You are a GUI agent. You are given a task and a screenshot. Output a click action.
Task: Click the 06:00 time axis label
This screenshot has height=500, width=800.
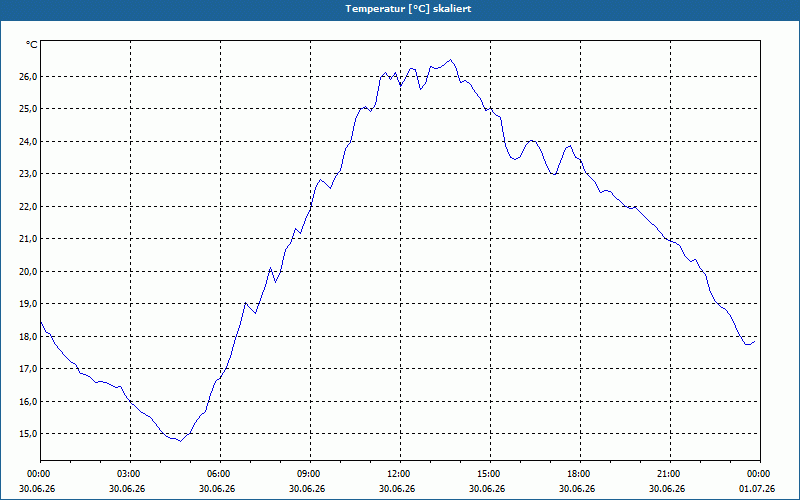tap(220, 474)
